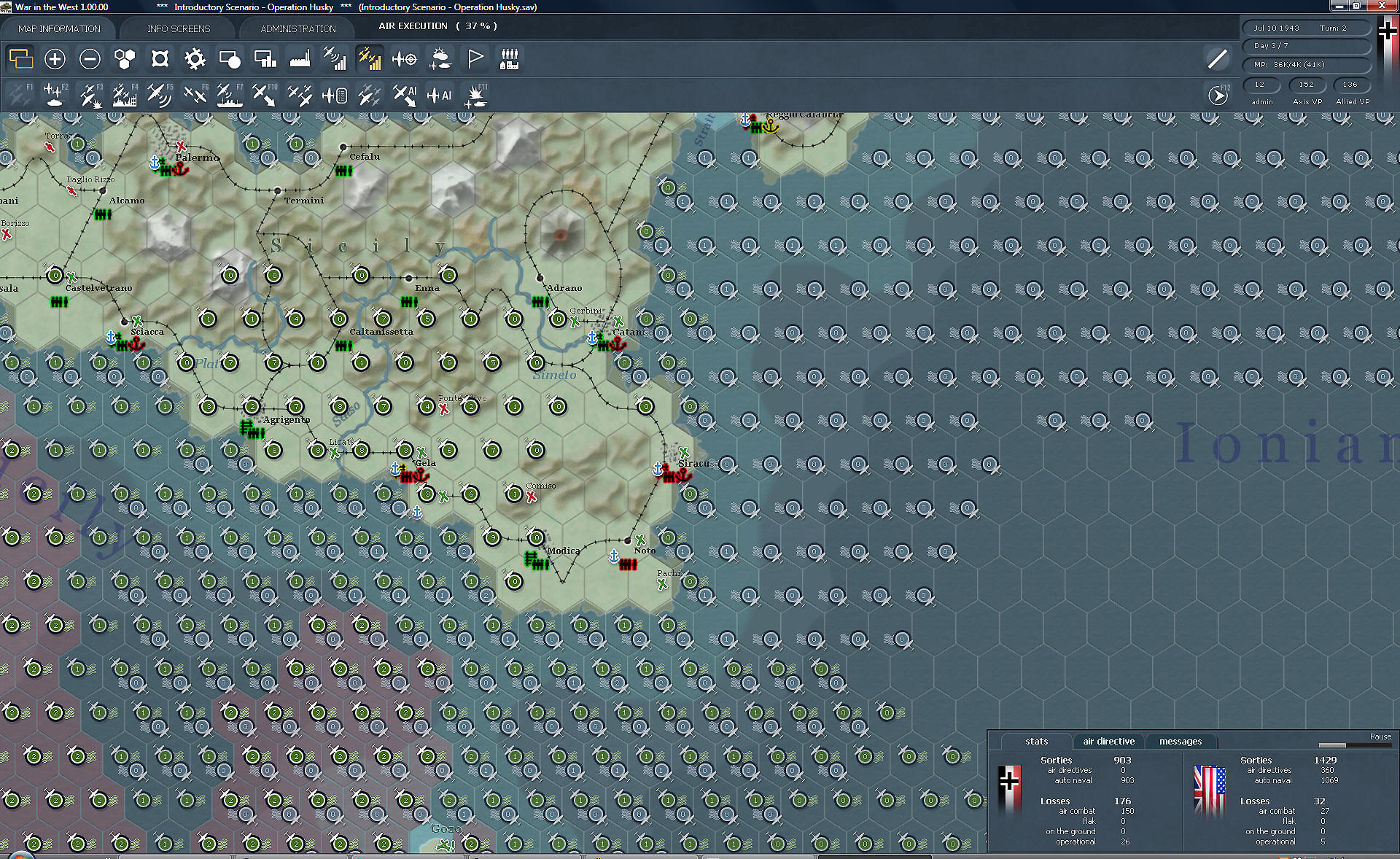The image size is (1400, 859).
Task: Click the Allied VP value 136
Action: [1350, 85]
